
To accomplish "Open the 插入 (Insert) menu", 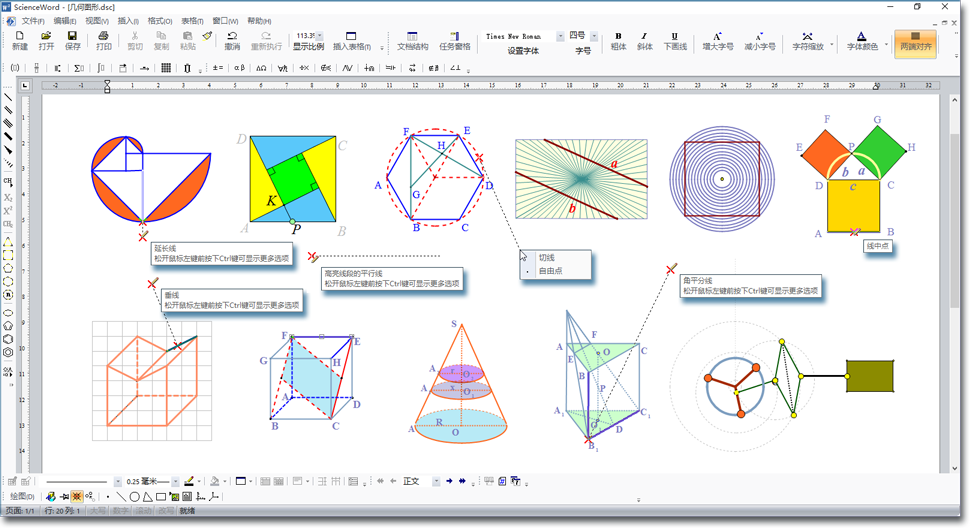I will (x=128, y=20).
